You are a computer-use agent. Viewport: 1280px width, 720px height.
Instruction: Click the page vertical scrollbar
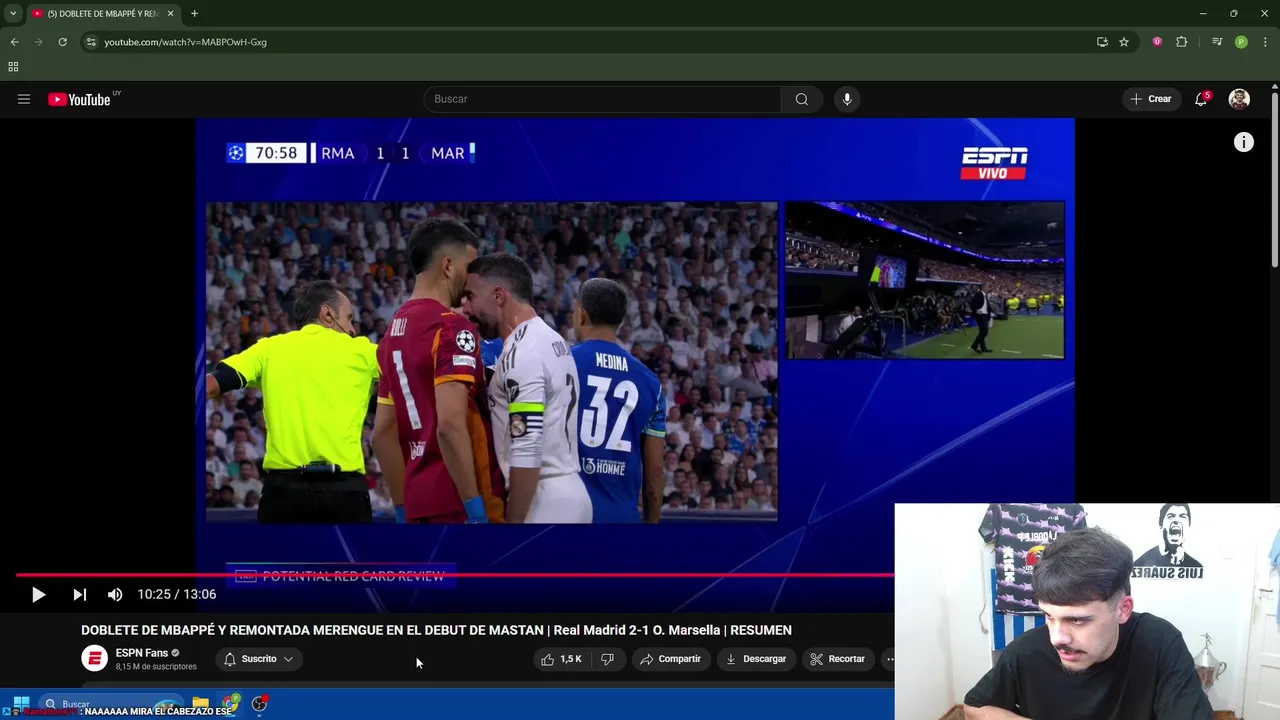point(1275,180)
